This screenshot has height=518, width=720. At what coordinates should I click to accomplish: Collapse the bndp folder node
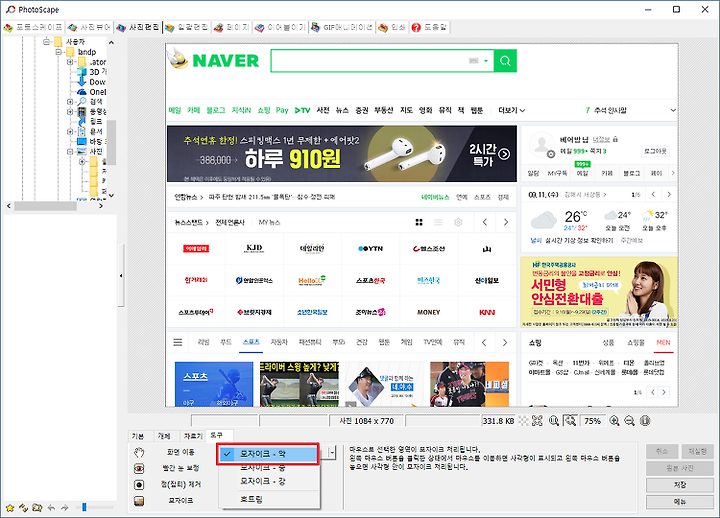pyautogui.click(x=58, y=52)
